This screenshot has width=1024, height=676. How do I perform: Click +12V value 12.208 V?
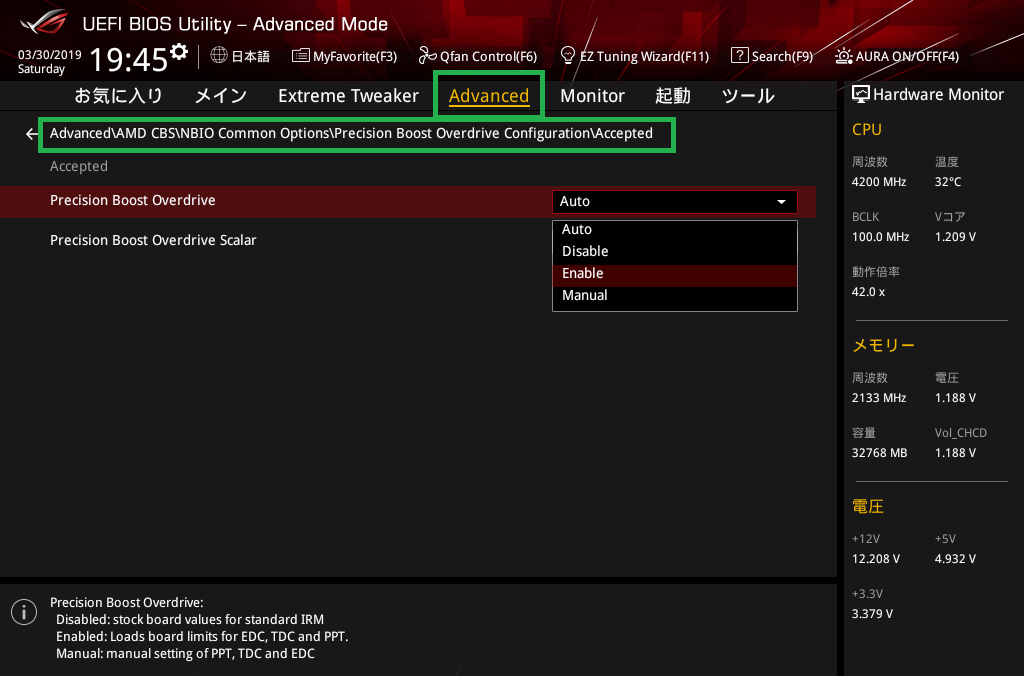(876, 559)
